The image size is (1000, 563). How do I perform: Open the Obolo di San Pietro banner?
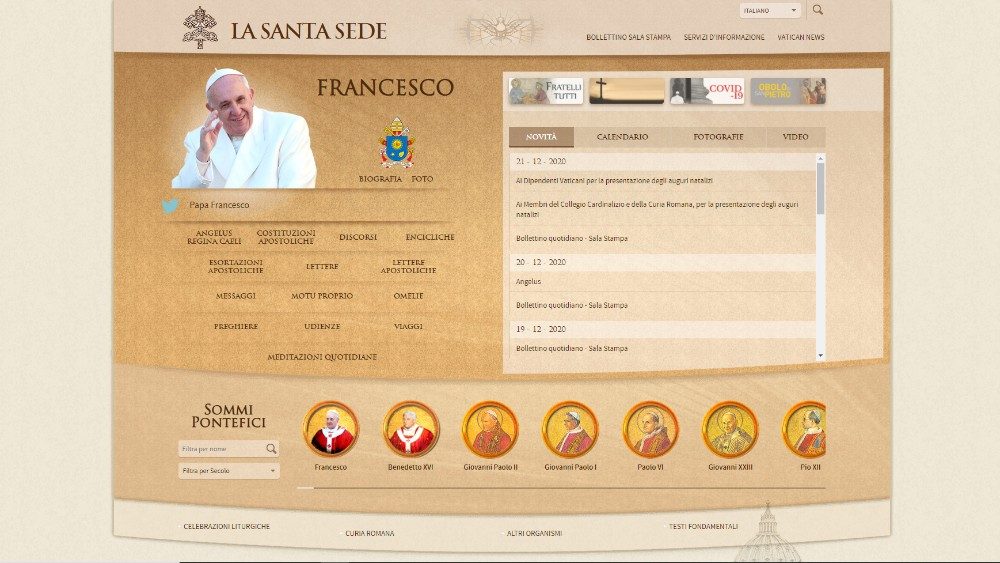click(788, 91)
